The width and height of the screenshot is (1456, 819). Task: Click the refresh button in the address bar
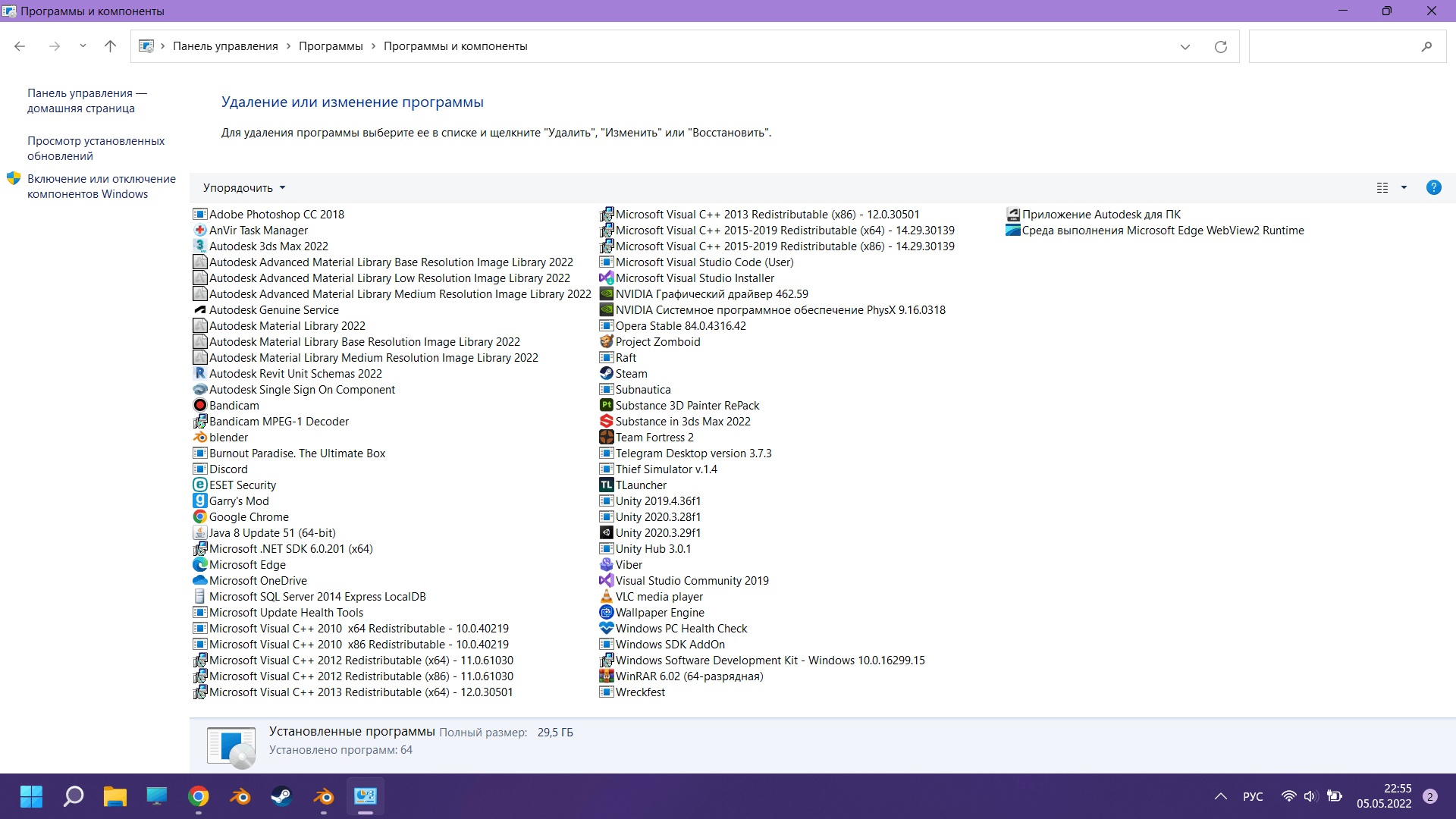pos(1221,46)
